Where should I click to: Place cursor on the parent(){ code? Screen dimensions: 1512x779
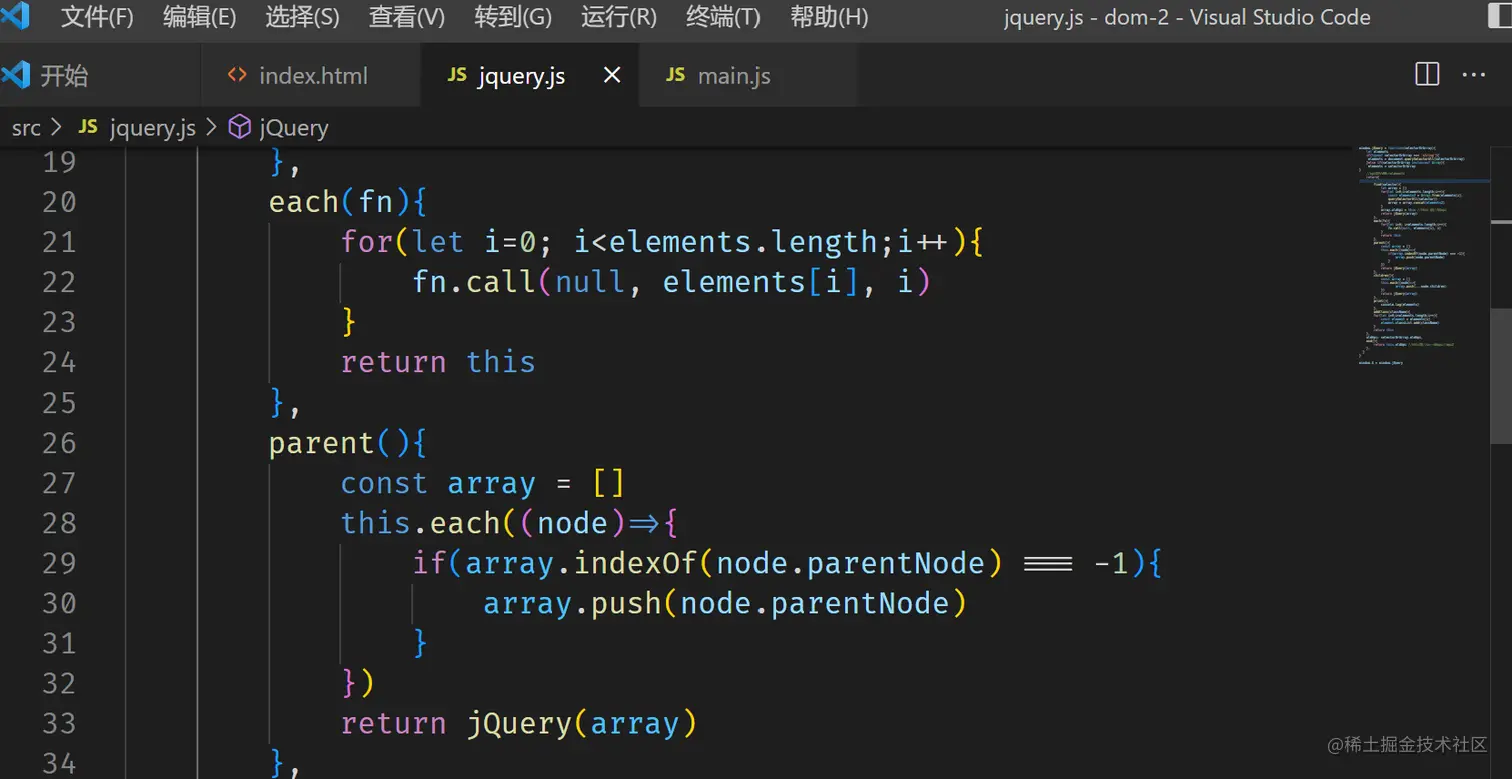coord(348,442)
